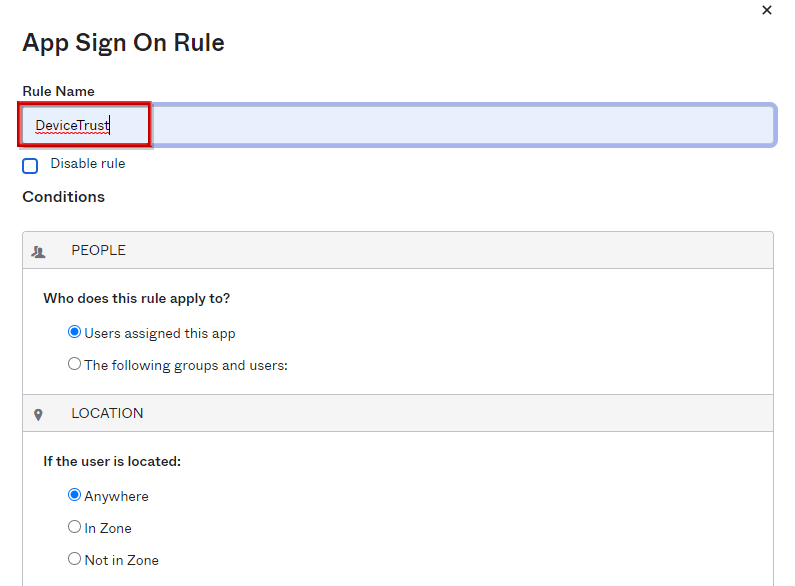
Task: Click the misspelled DeviceTrust text
Action: click(x=72, y=126)
